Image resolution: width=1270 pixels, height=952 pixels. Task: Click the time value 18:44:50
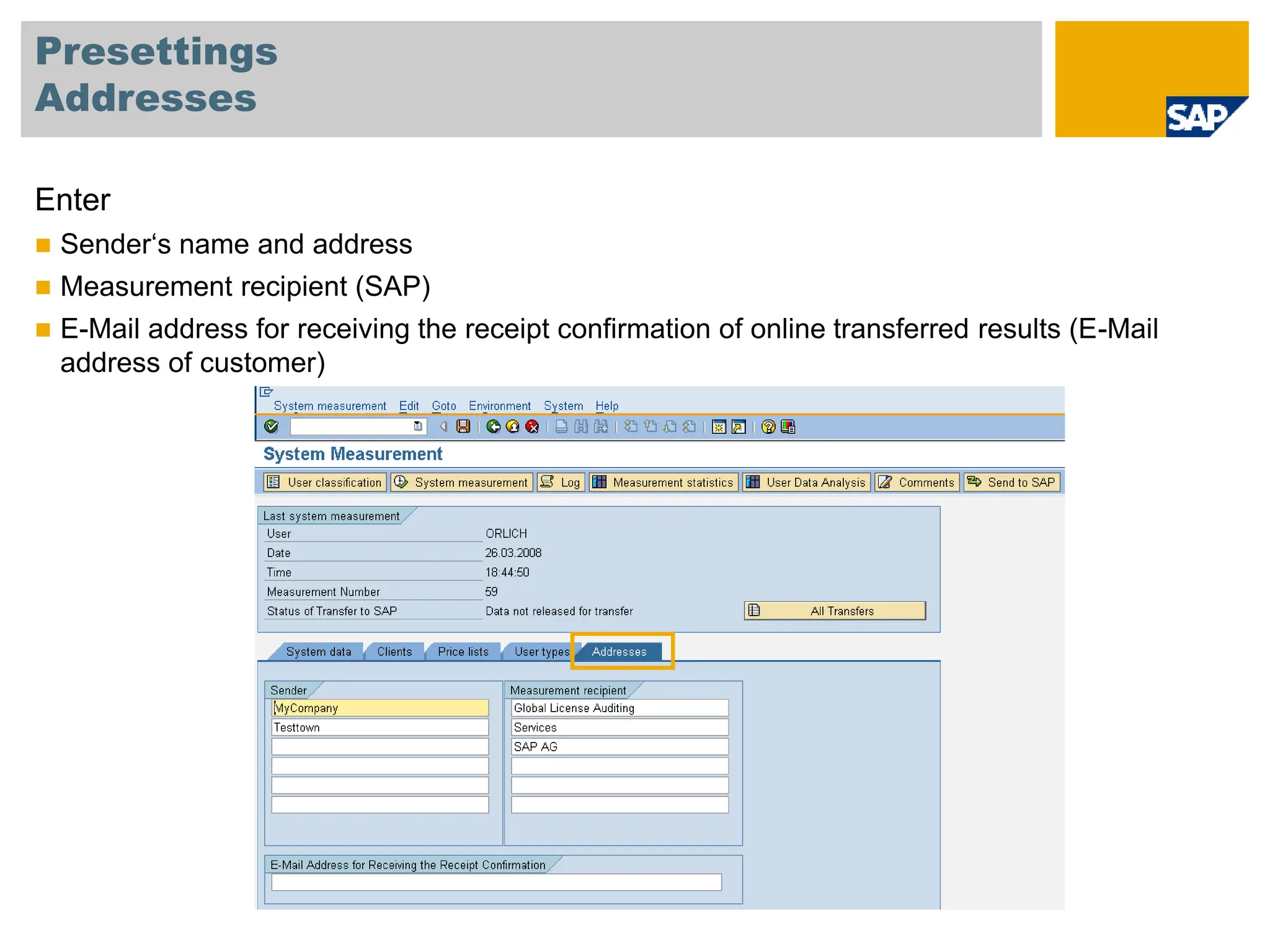pos(507,572)
